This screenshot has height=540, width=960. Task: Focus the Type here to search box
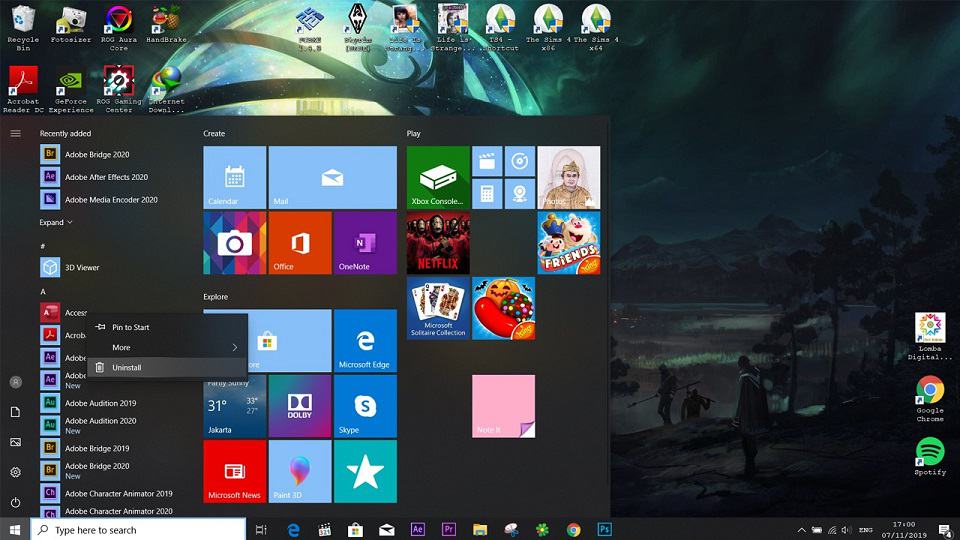138,530
